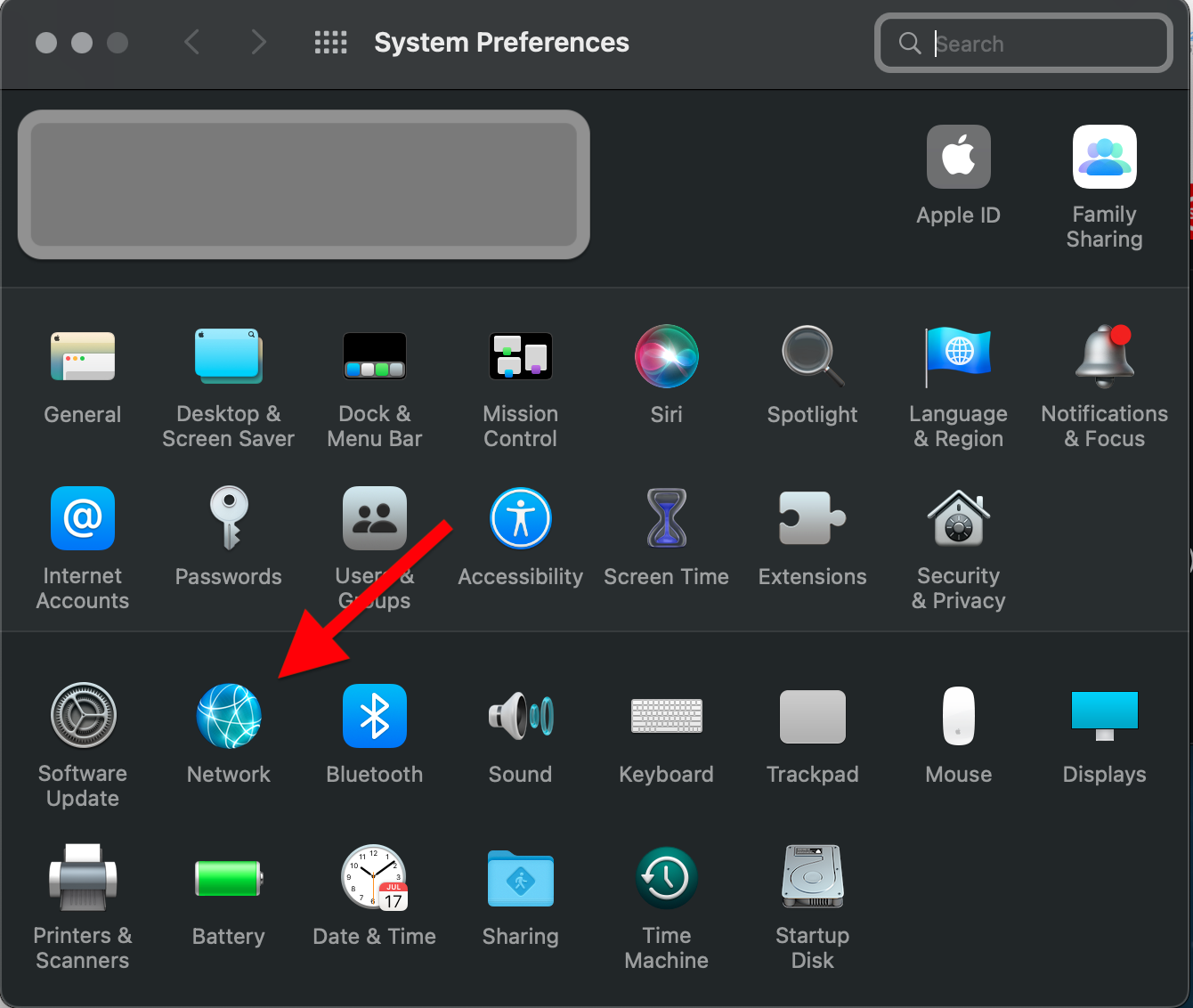
Task: Click the forward arrow in toolbar
Action: [x=259, y=42]
